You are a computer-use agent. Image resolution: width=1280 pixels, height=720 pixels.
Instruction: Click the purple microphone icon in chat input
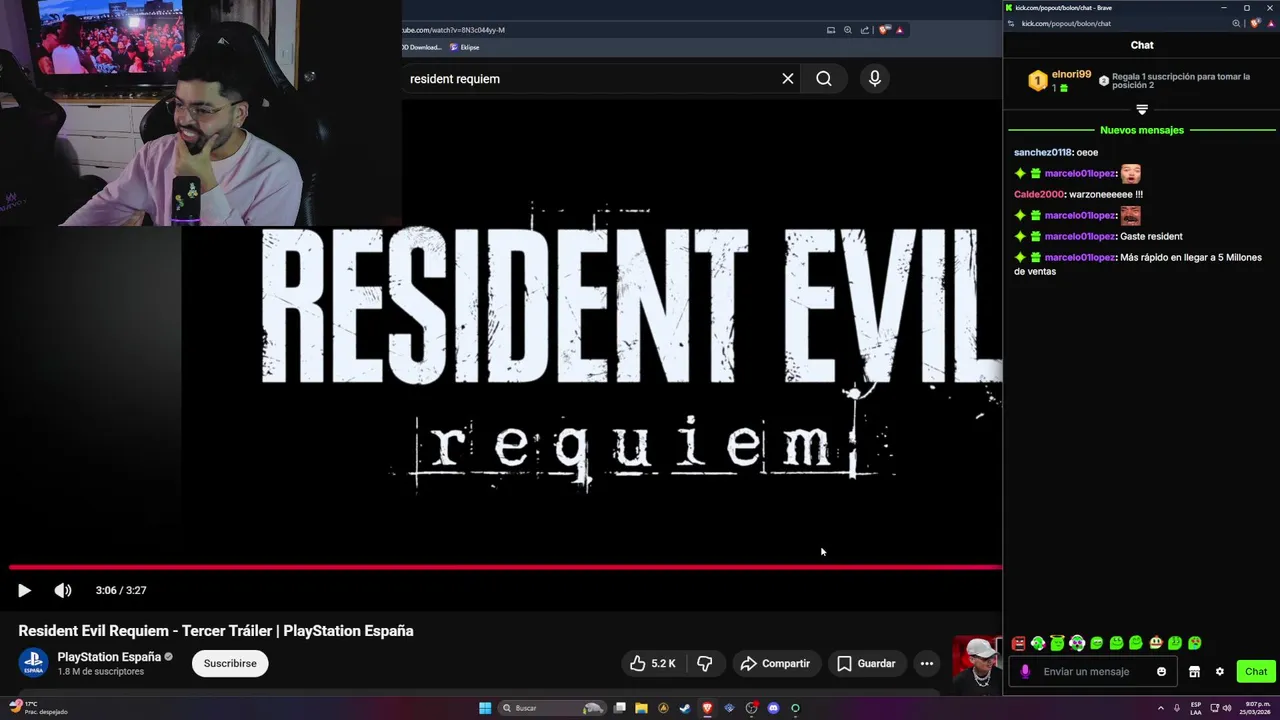tap(1025, 672)
